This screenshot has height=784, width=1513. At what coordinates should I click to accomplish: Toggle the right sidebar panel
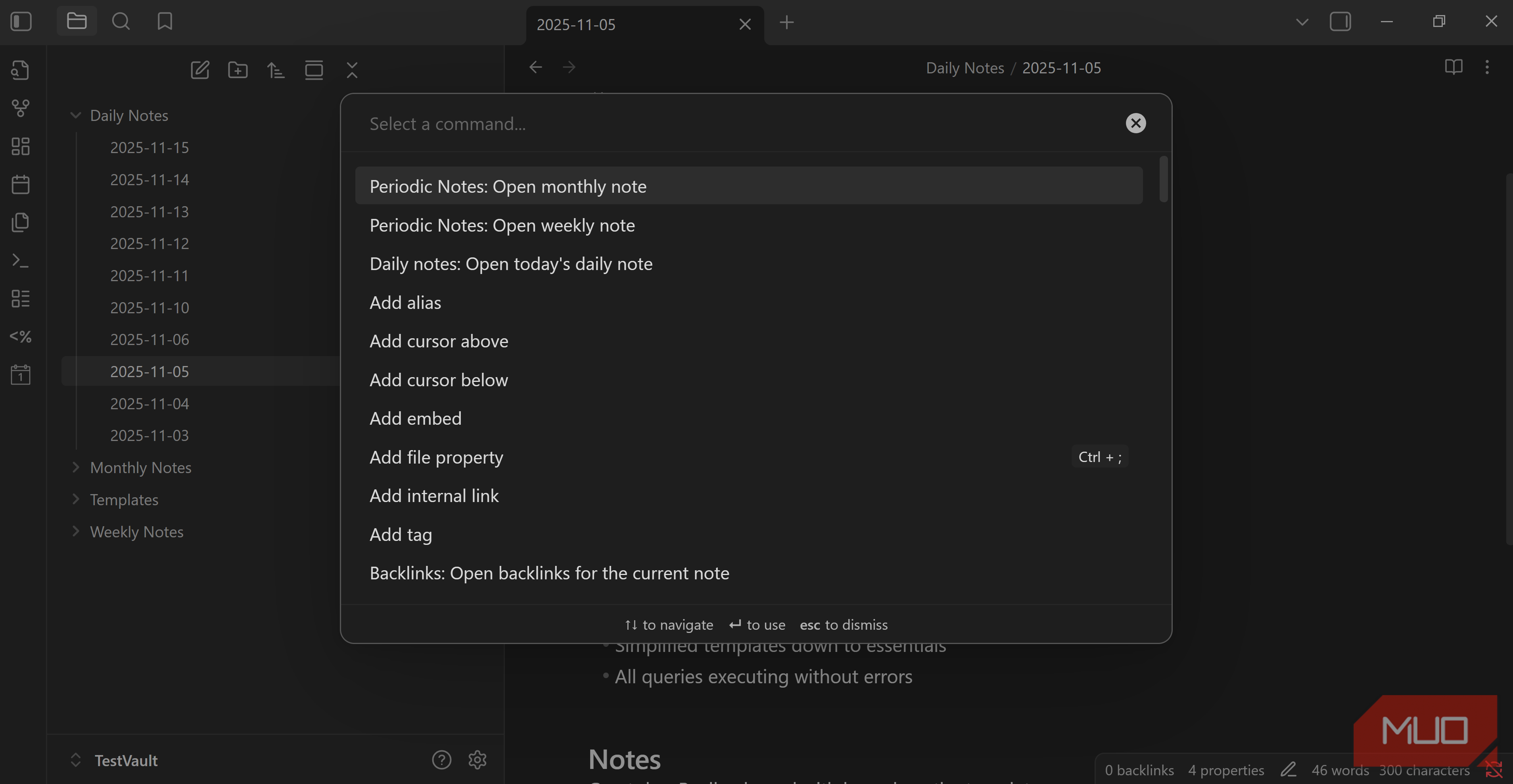(1340, 22)
